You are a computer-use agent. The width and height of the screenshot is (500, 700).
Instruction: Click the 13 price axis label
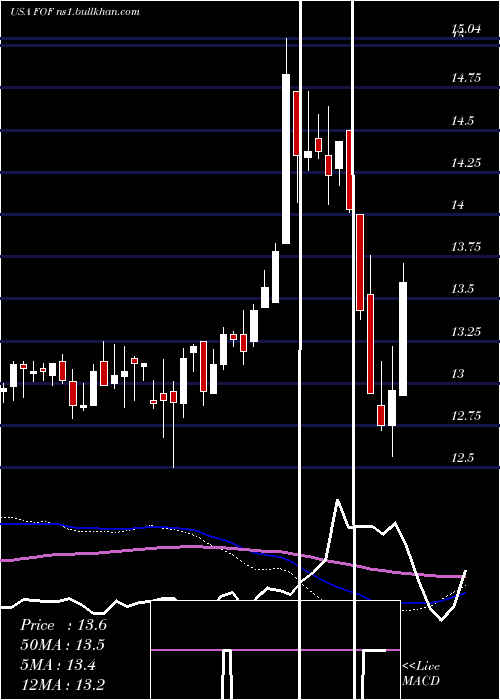tap(458, 374)
